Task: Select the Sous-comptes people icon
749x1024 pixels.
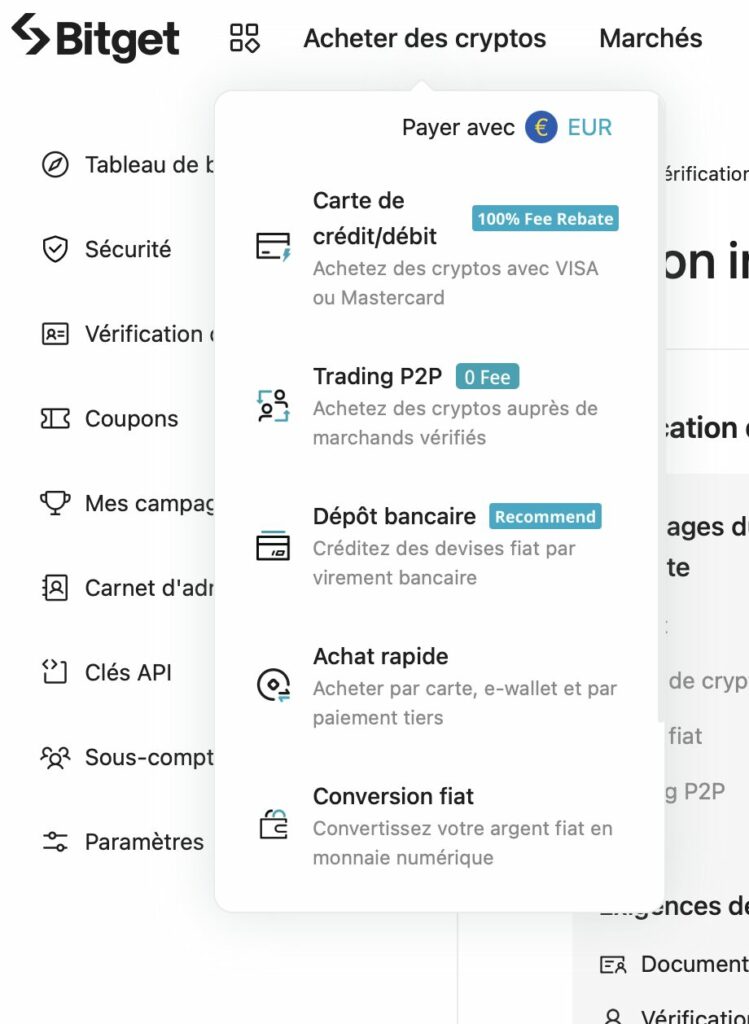Action: click(x=53, y=757)
